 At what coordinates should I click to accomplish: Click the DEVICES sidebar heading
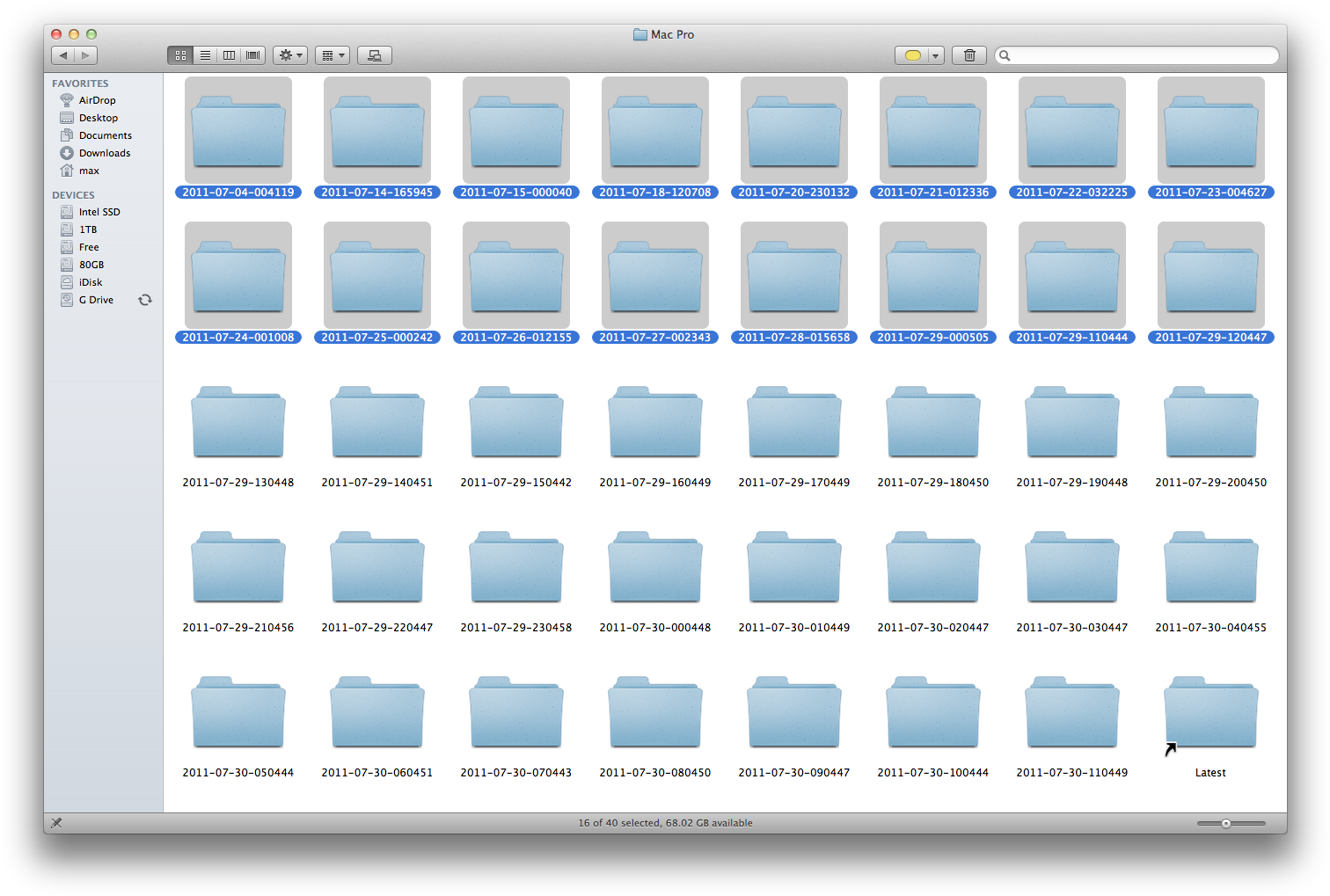coord(73,195)
